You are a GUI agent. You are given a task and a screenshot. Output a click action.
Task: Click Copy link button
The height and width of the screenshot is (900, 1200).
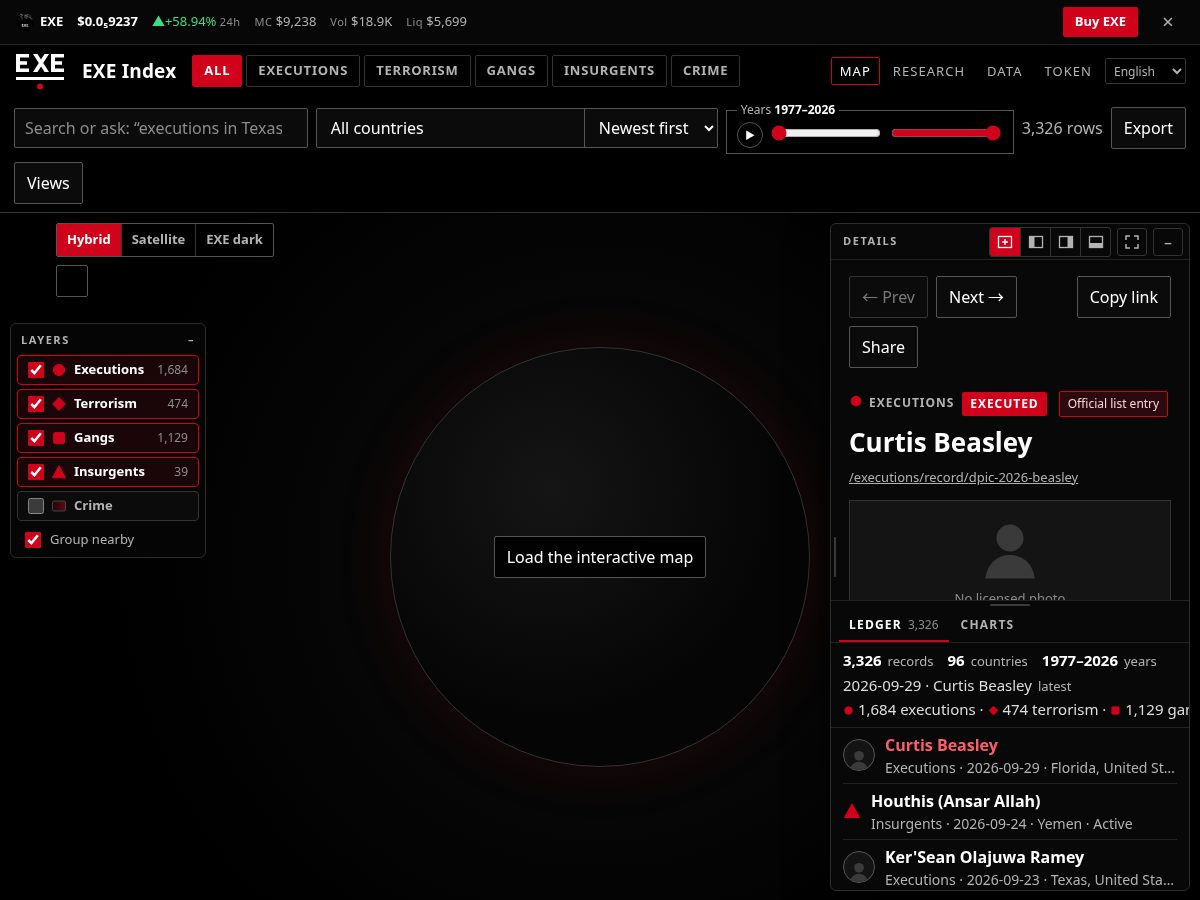(x=1123, y=297)
